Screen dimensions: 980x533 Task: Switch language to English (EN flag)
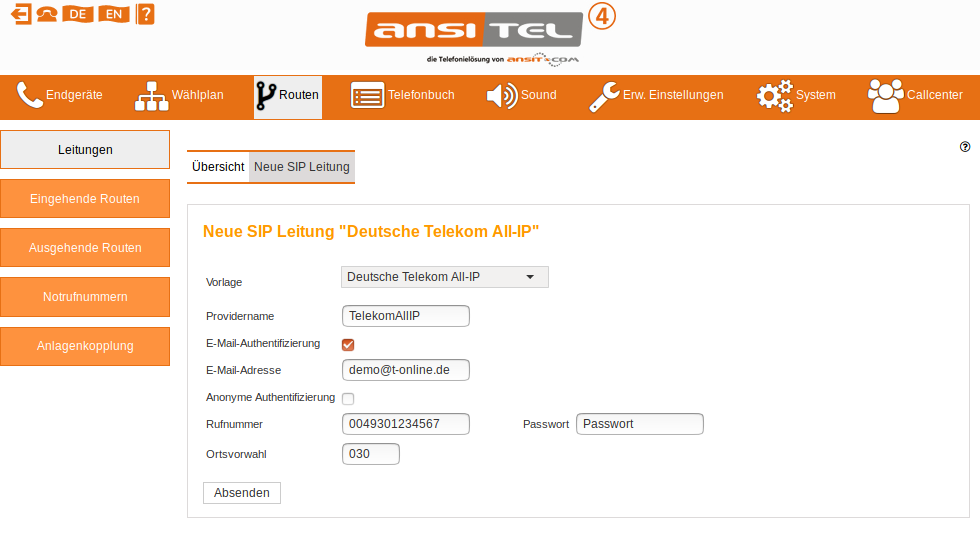114,14
